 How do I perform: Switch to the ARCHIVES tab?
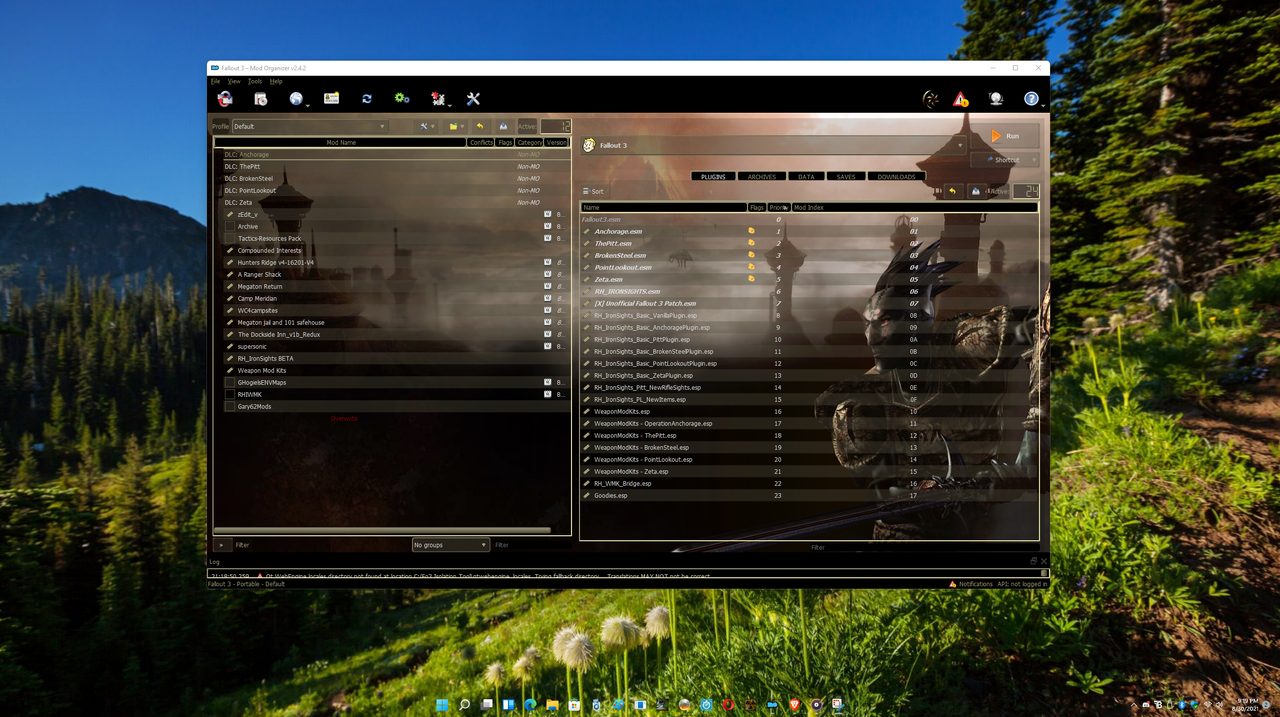762,176
